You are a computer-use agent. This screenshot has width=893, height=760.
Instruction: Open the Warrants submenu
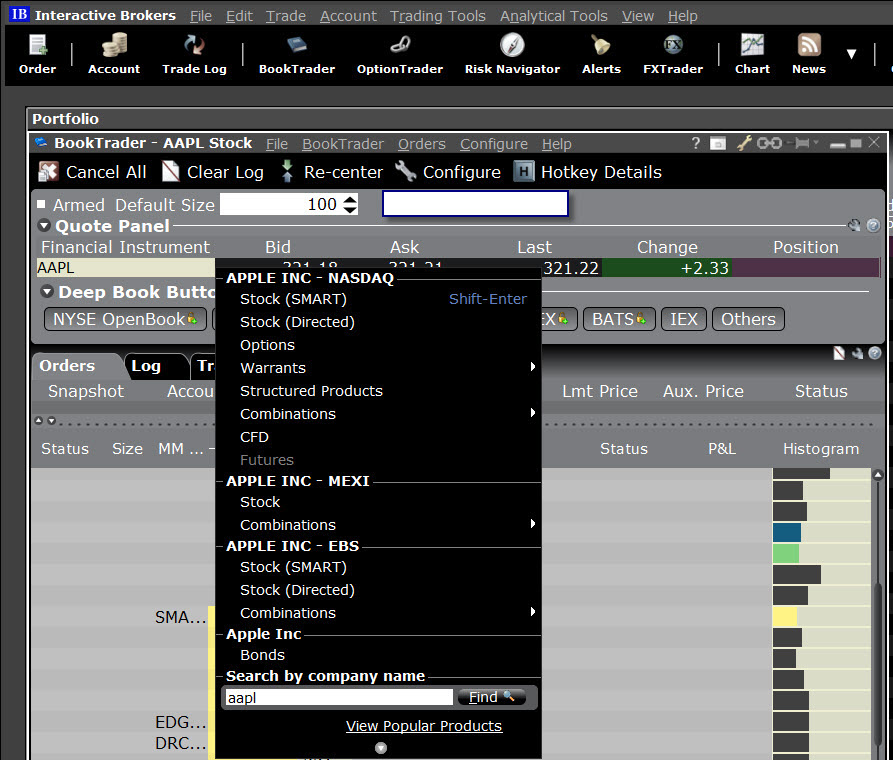pos(378,367)
